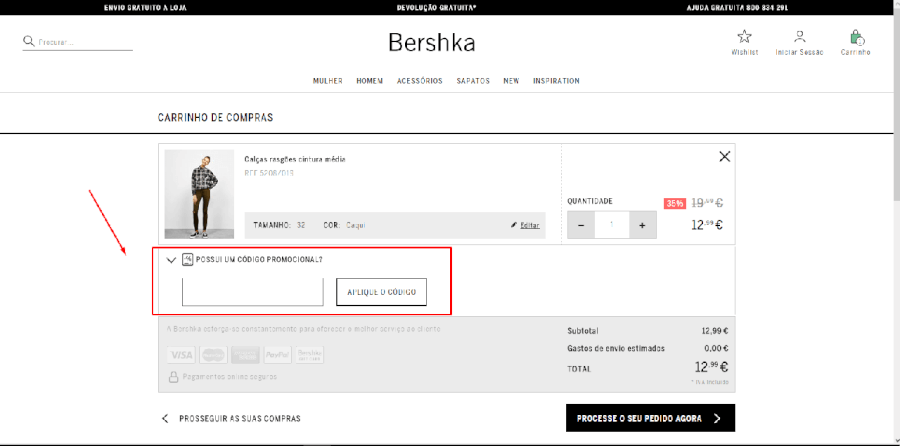Collapse the promotional code section chevron
Viewport: 900px width, 446px height.
click(170, 260)
